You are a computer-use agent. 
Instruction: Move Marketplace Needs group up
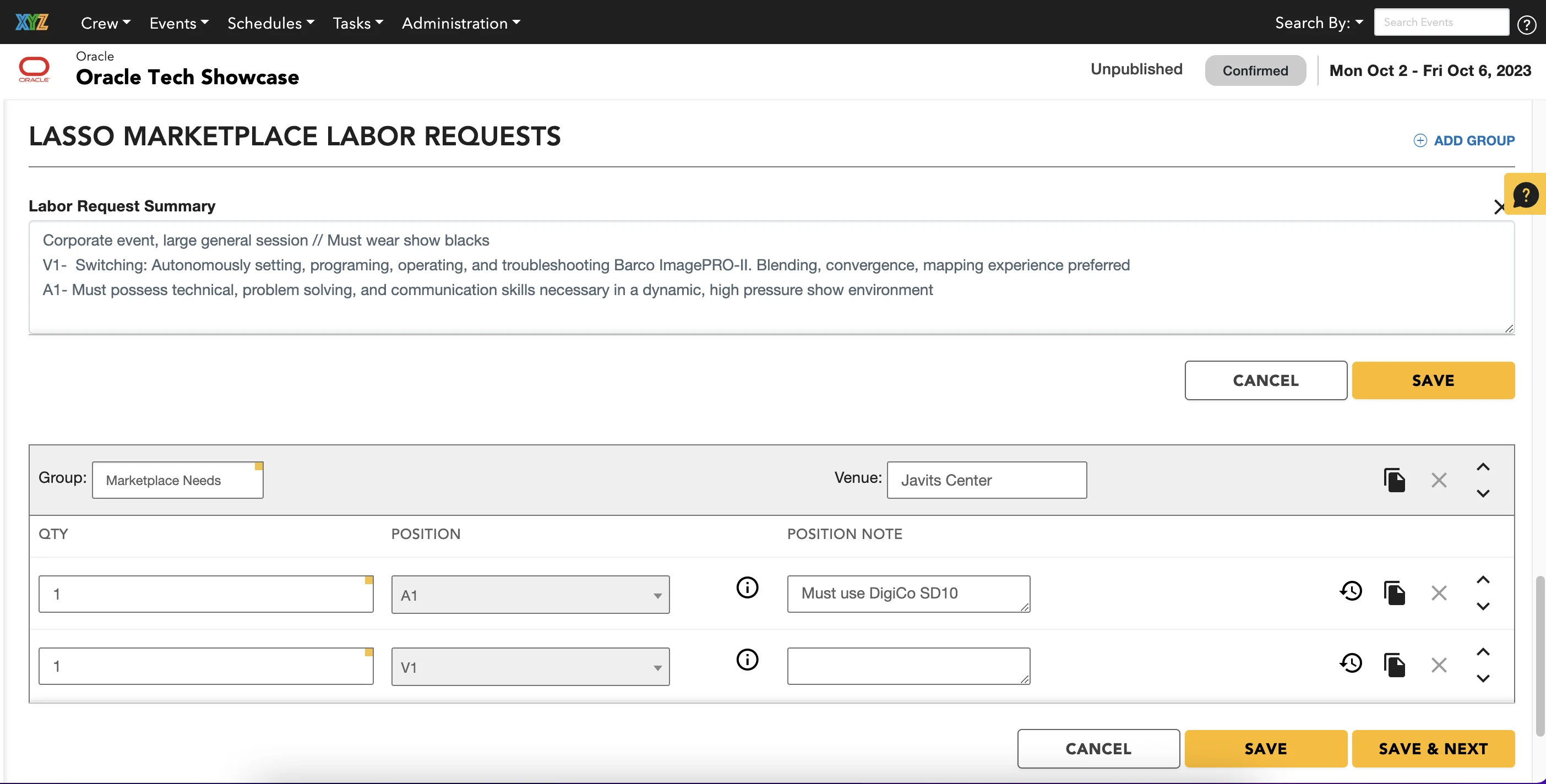pyautogui.click(x=1483, y=467)
